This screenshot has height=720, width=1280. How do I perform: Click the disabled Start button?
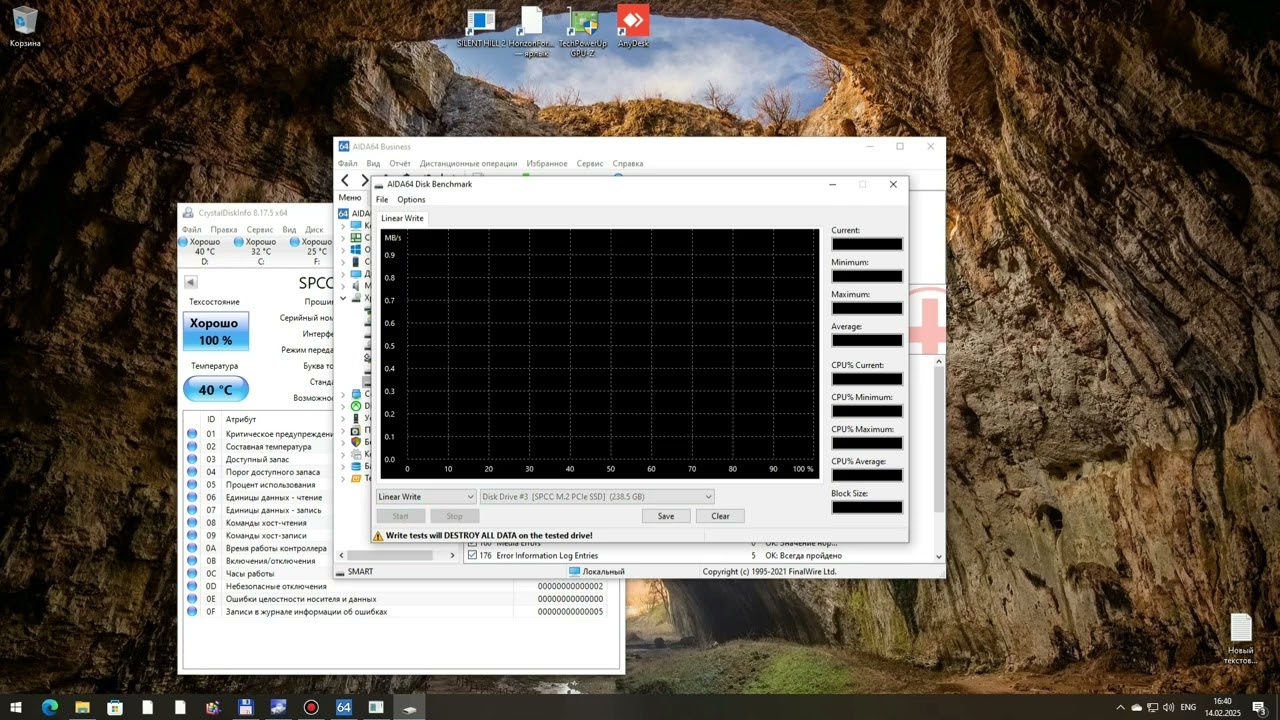(x=400, y=516)
